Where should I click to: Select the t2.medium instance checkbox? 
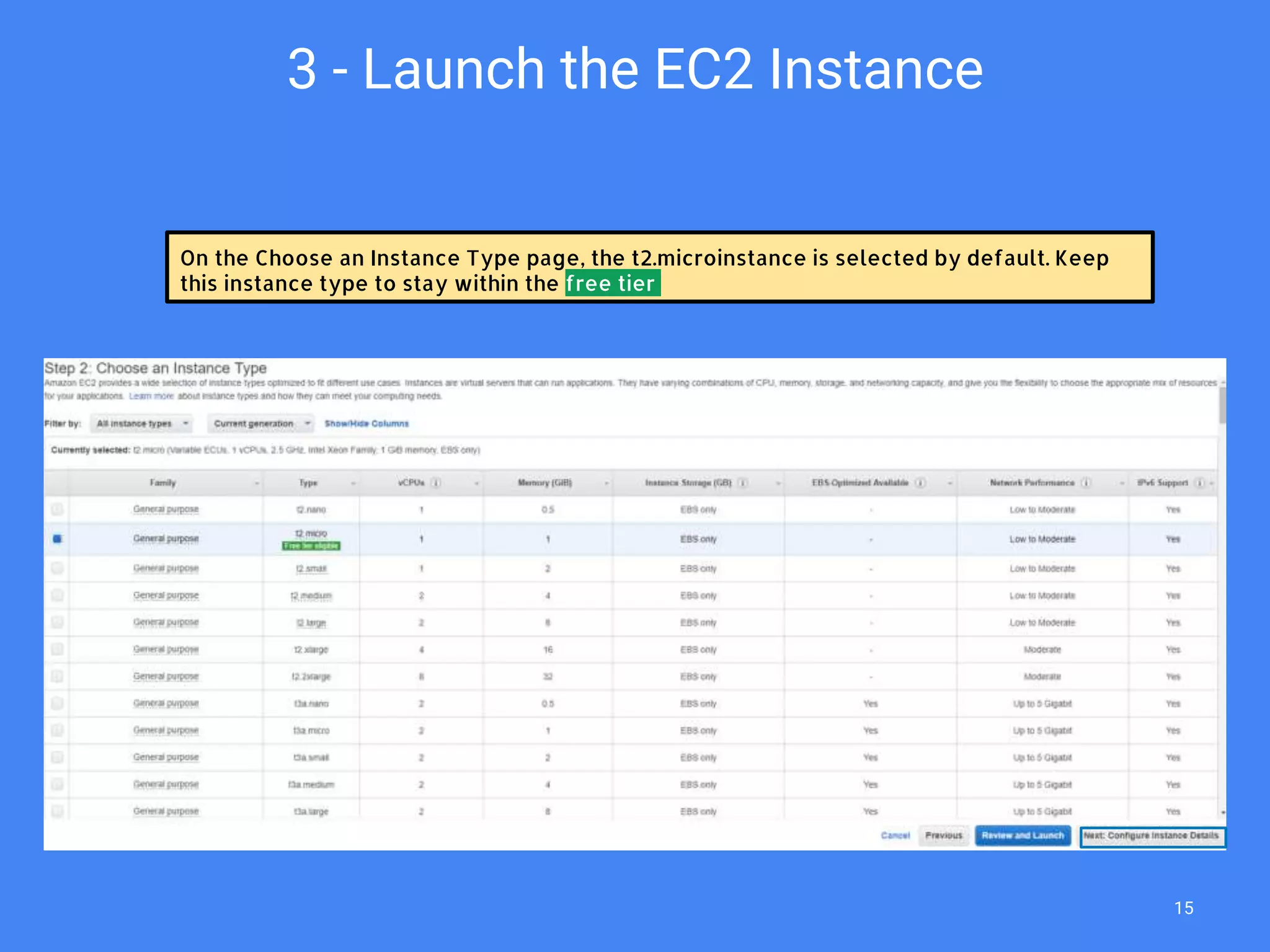click(x=57, y=595)
